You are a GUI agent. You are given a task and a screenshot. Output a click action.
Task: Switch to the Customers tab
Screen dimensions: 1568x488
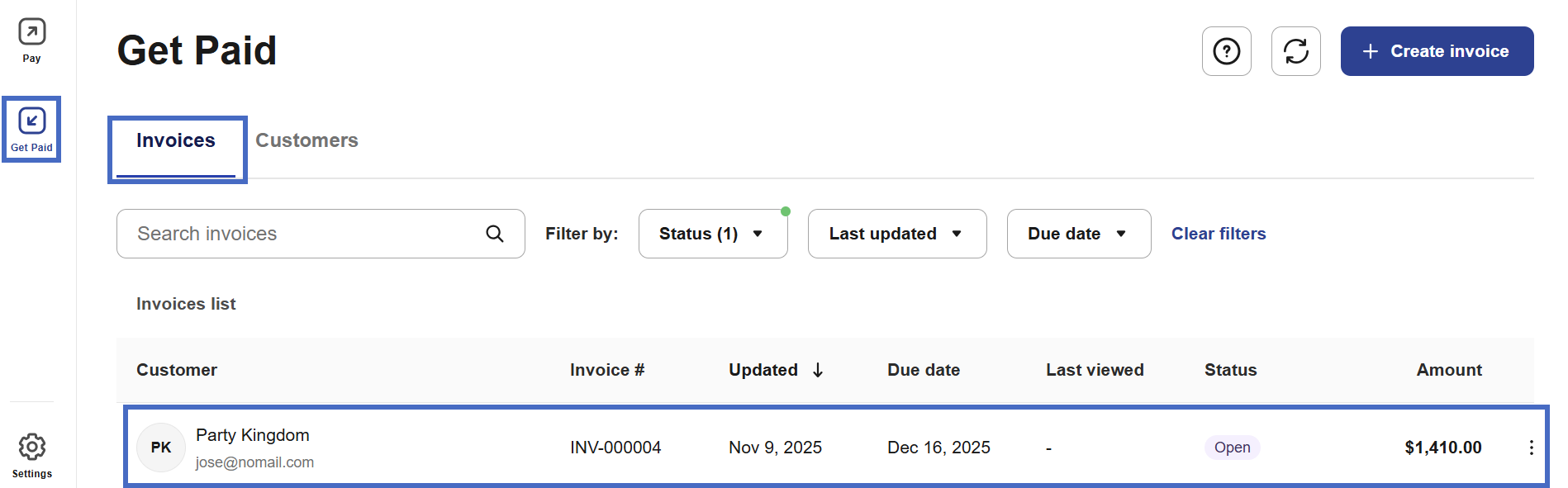coord(306,141)
